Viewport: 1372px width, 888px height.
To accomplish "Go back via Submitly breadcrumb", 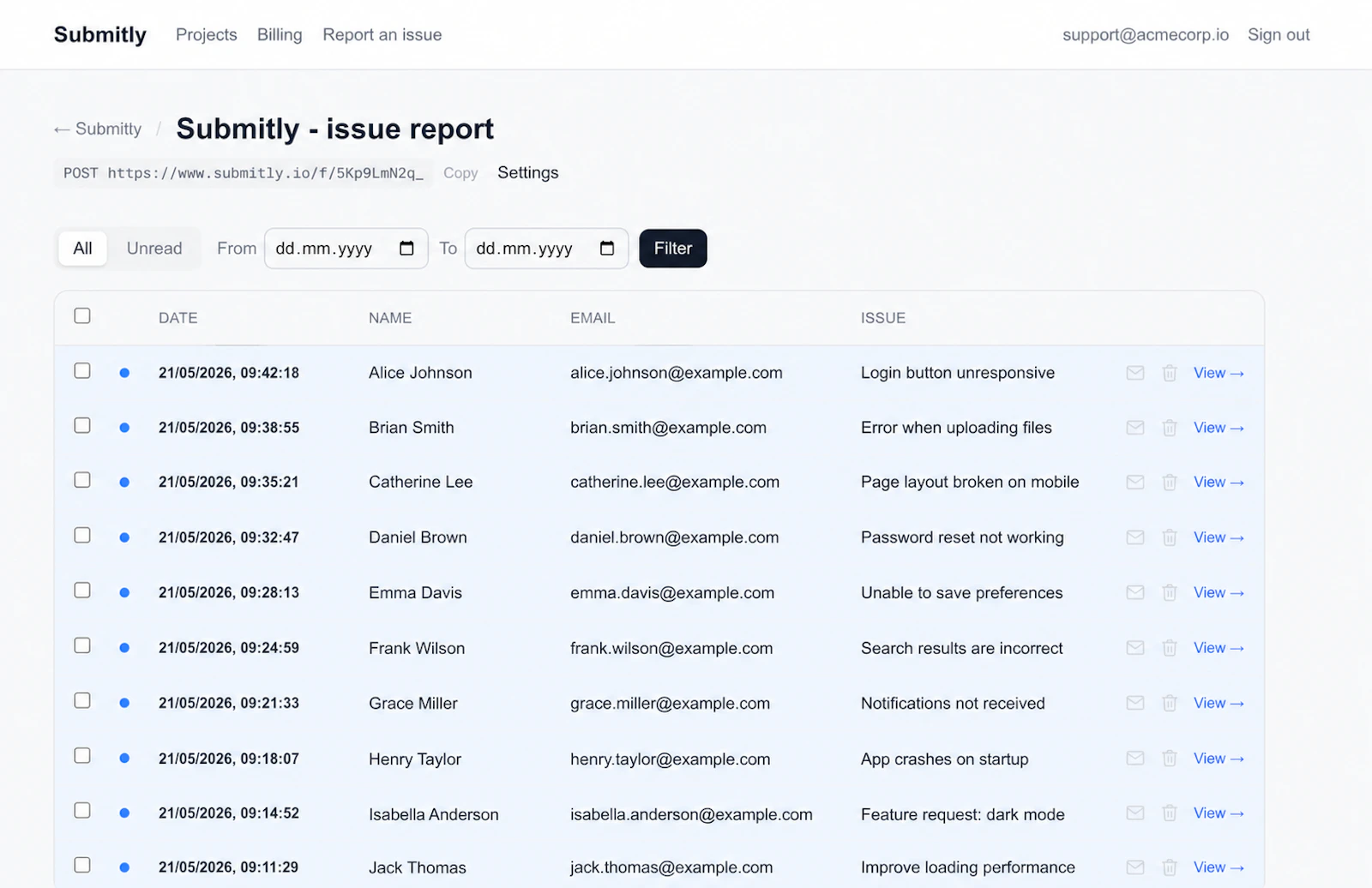I will pyautogui.click(x=98, y=129).
